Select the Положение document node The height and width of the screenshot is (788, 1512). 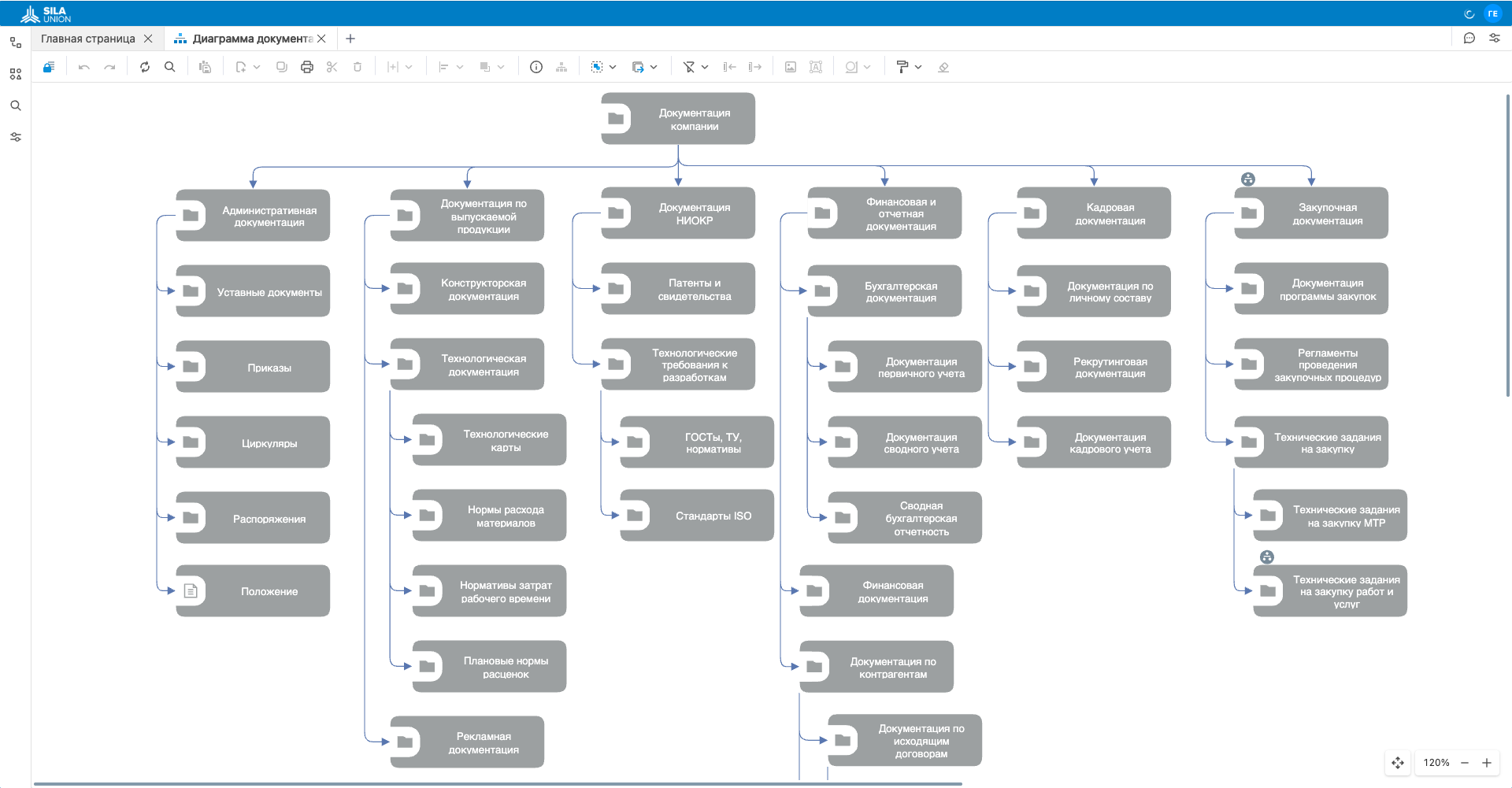(253, 591)
